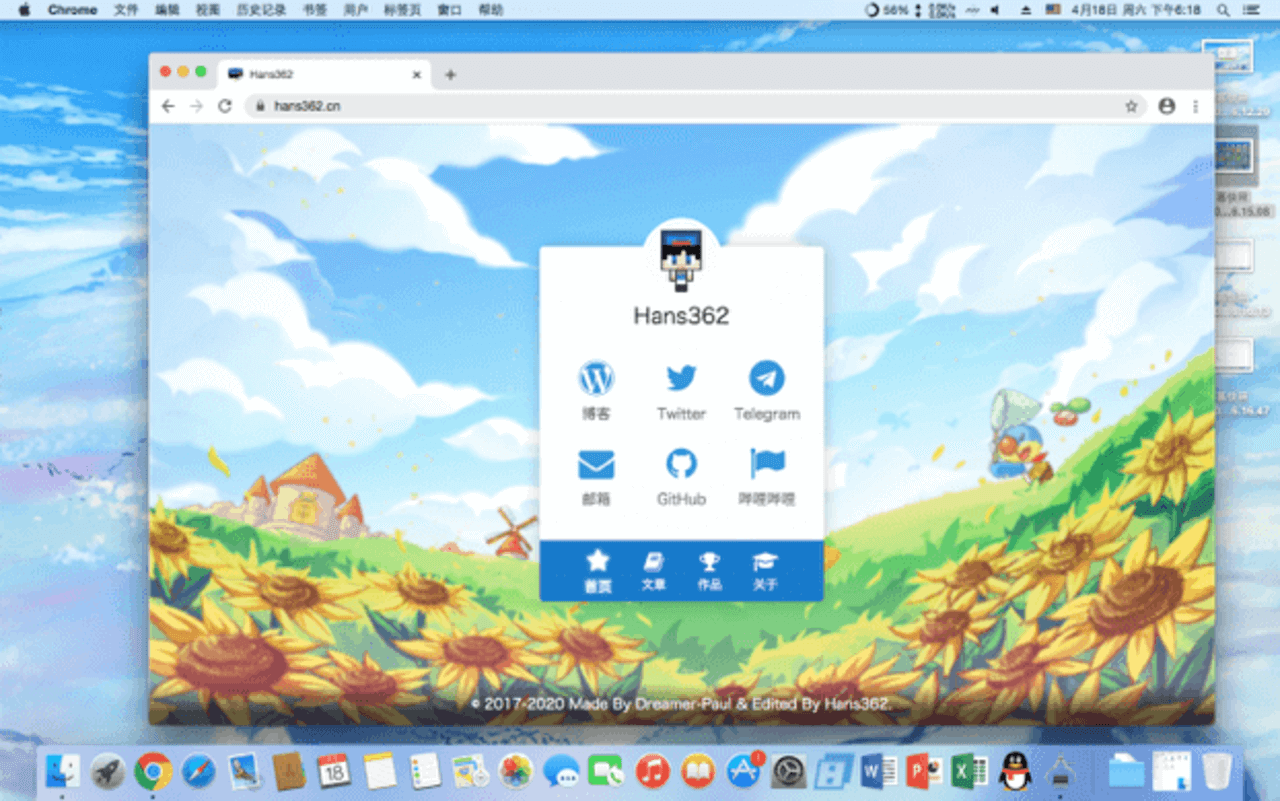The height and width of the screenshot is (801, 1280).
Task: Open the 书签 menu
Action: 314,10
